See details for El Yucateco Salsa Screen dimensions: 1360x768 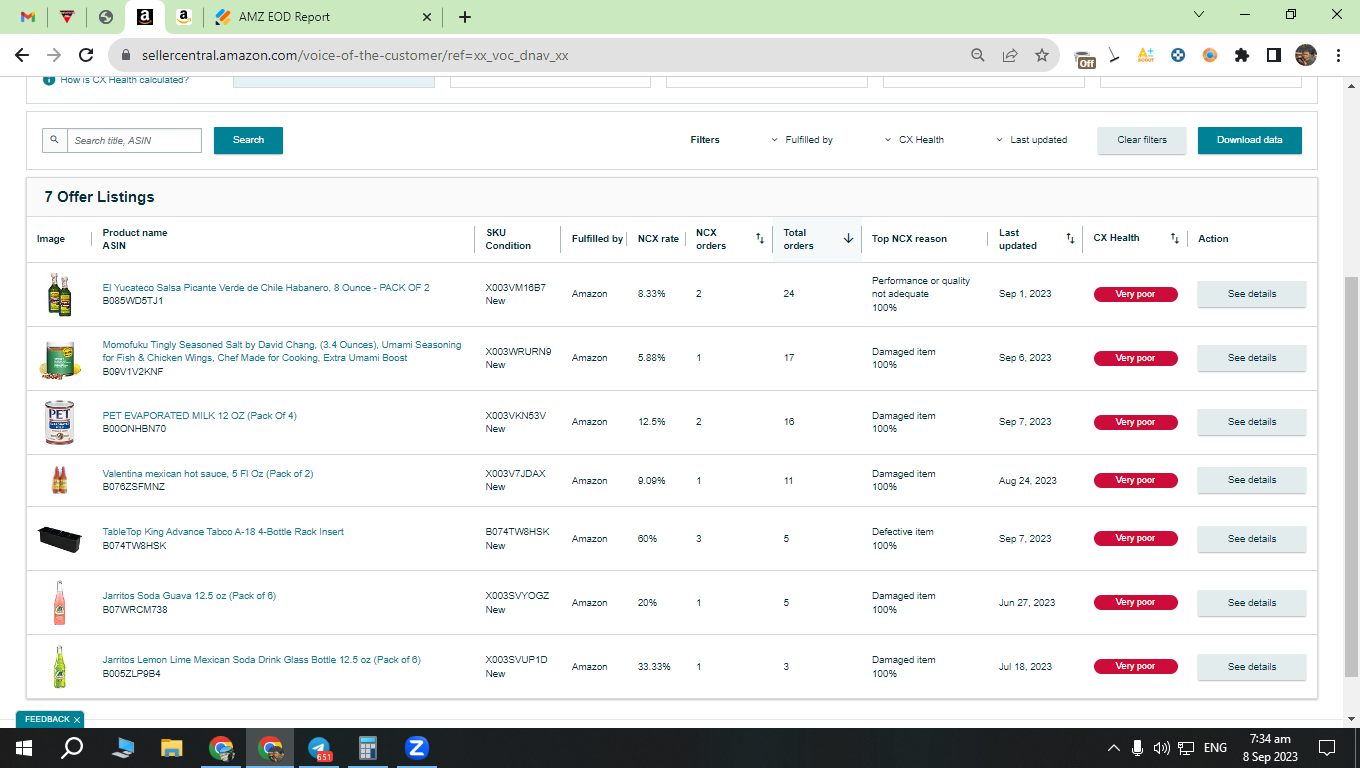(1252, 294)
